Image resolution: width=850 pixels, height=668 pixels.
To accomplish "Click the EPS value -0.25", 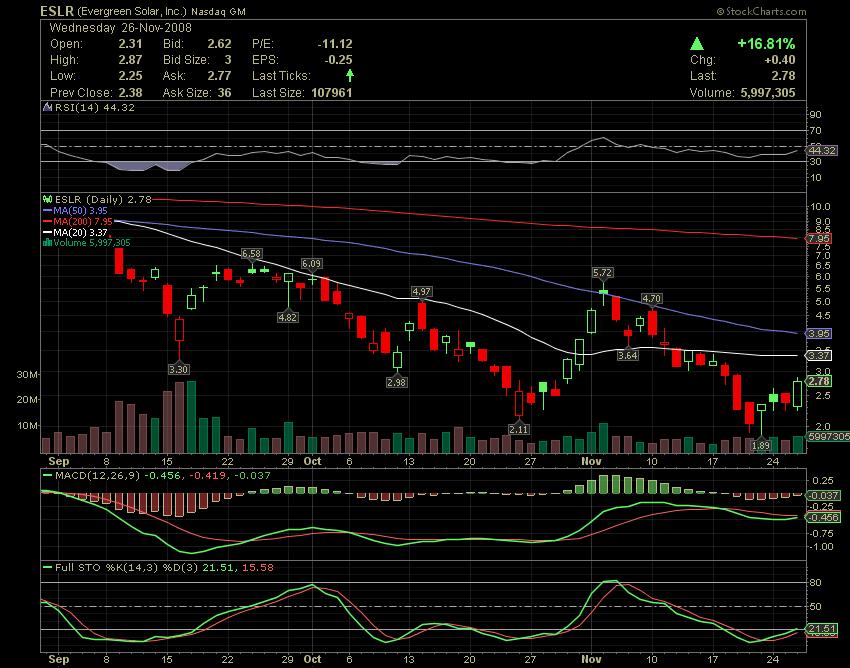I will (338, 60).
